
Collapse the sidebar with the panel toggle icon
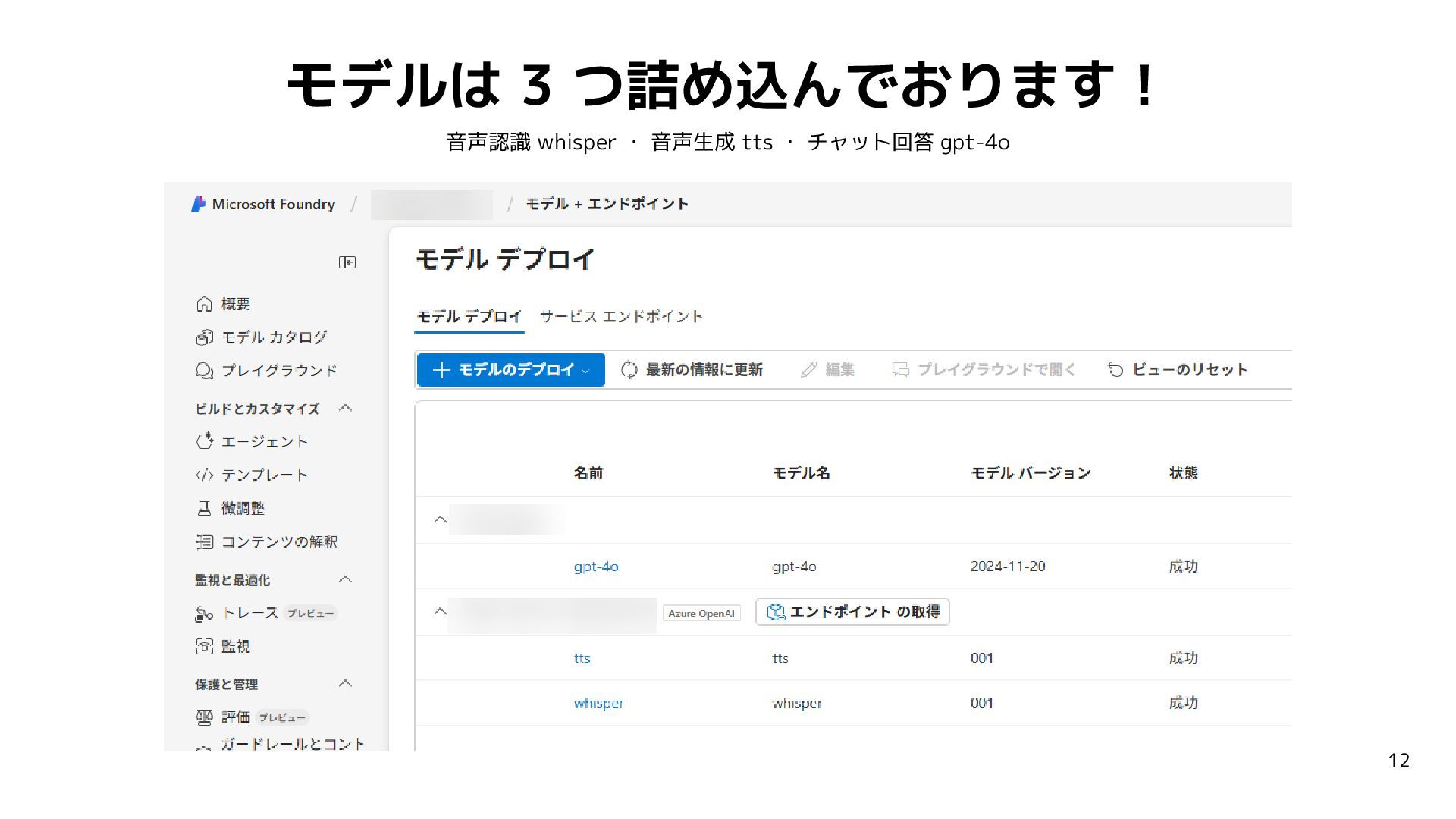347,262
